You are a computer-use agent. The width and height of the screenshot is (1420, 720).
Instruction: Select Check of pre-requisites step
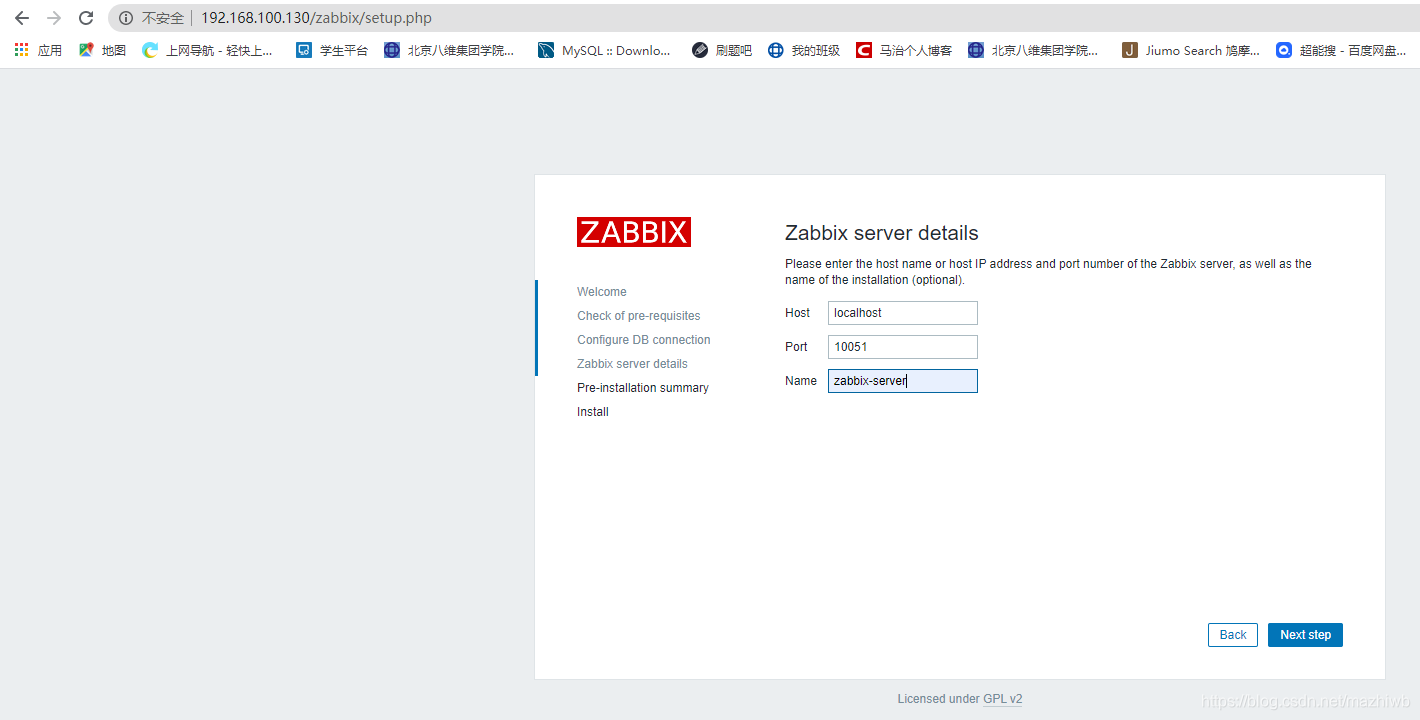click(639, 316)
